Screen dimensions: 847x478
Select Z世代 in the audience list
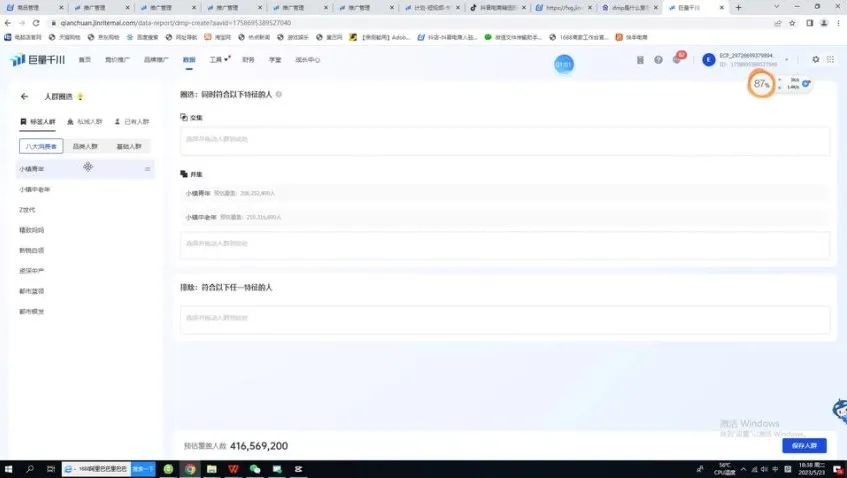pos(28,209)
